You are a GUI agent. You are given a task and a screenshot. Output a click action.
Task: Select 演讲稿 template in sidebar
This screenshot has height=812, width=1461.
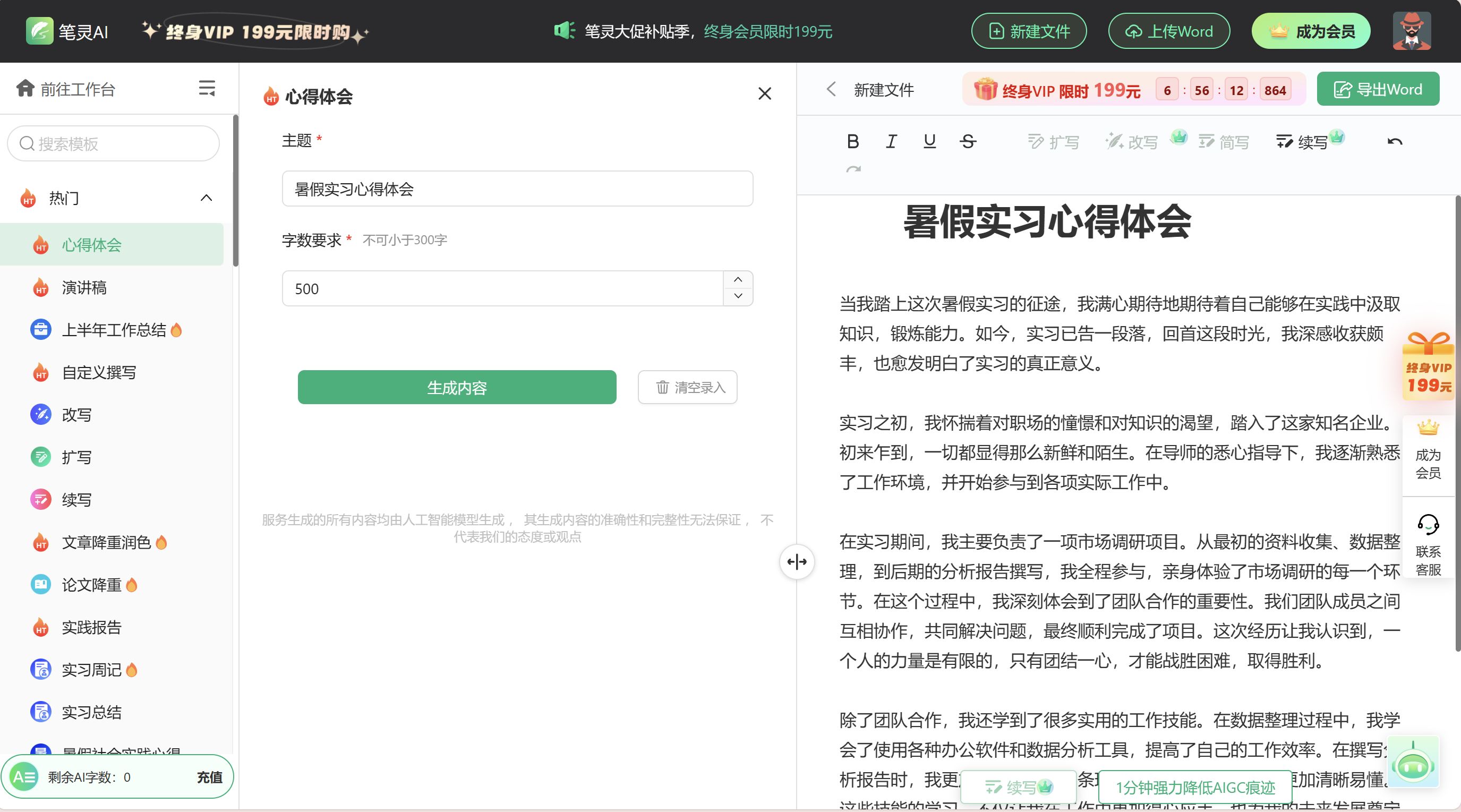click(84, 287)
